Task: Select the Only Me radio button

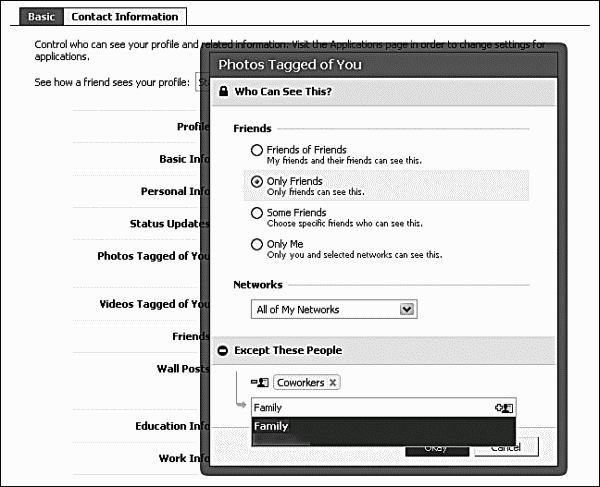Action: [x=257, y=244]
